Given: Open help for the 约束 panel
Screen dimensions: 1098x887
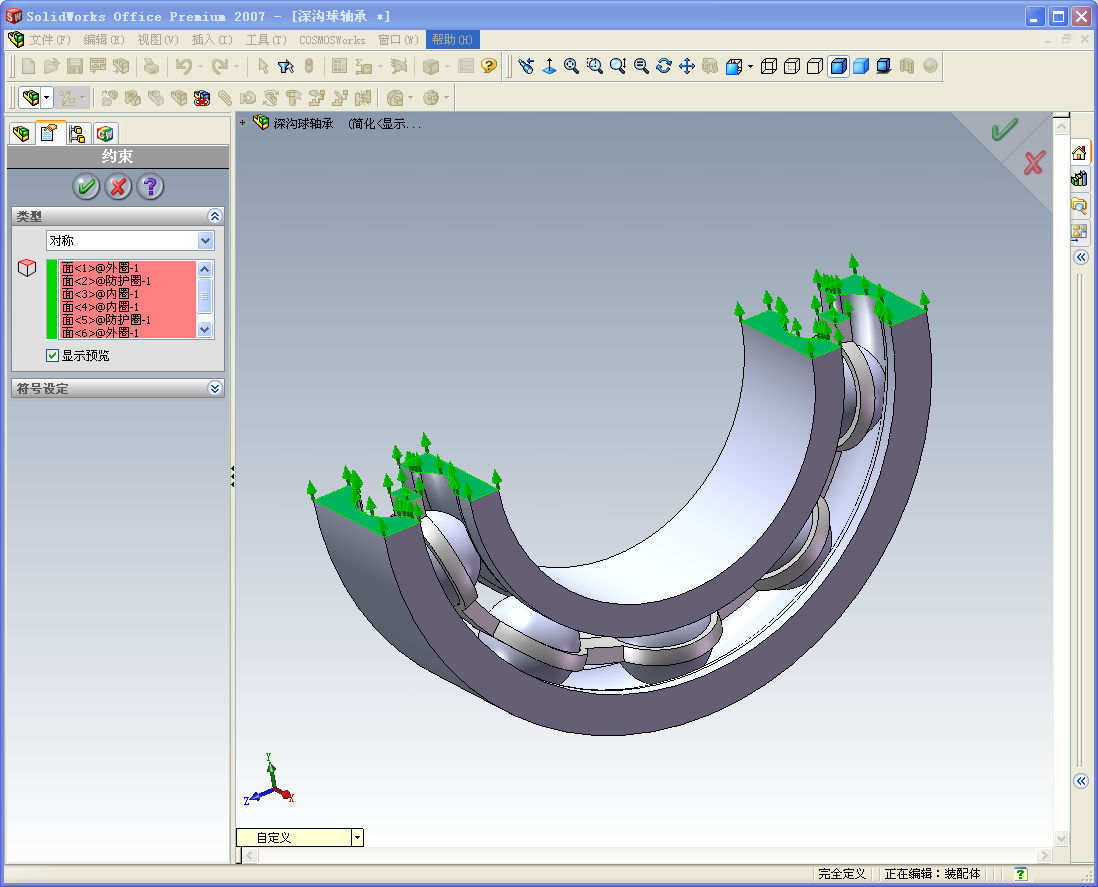Looking at the screenshot, I should (151, 187).
